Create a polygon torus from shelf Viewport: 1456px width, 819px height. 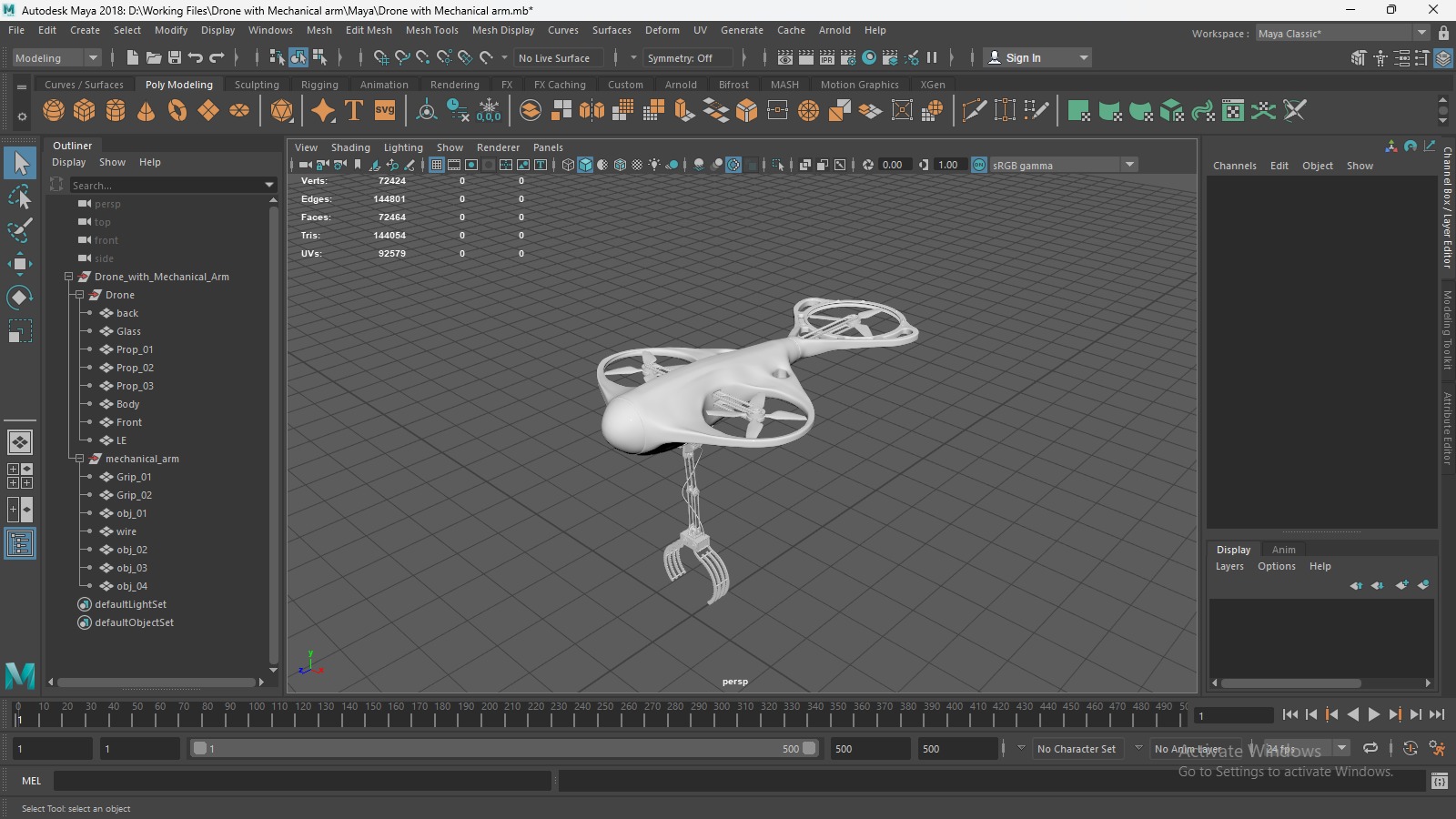pyautogui.click(x=177, y=111)
